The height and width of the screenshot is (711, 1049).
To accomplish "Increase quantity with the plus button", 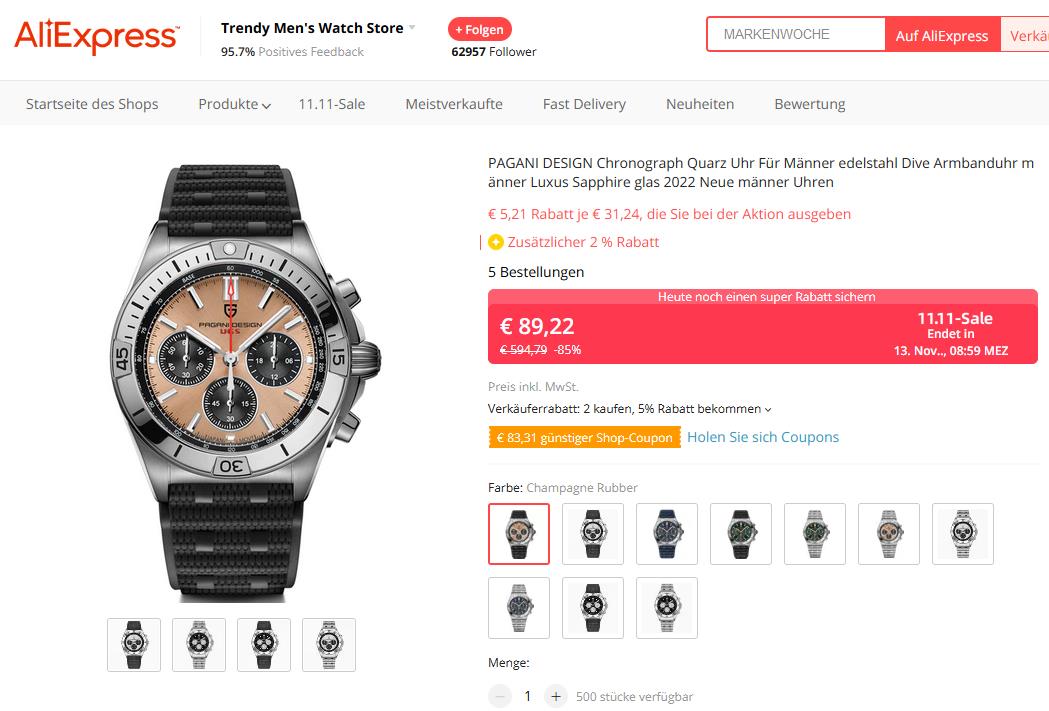I will [x=557, y=696].
